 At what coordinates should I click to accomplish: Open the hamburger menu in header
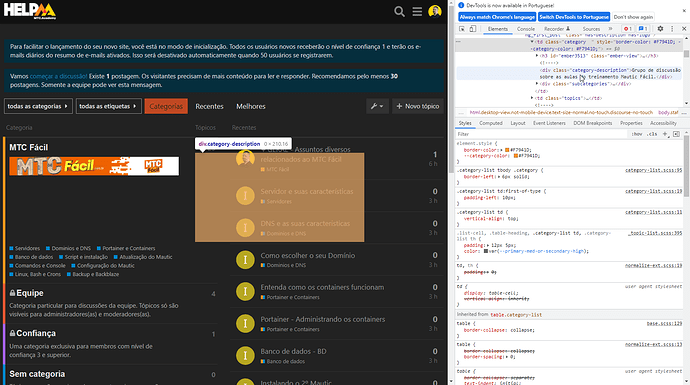click(417, 11)
